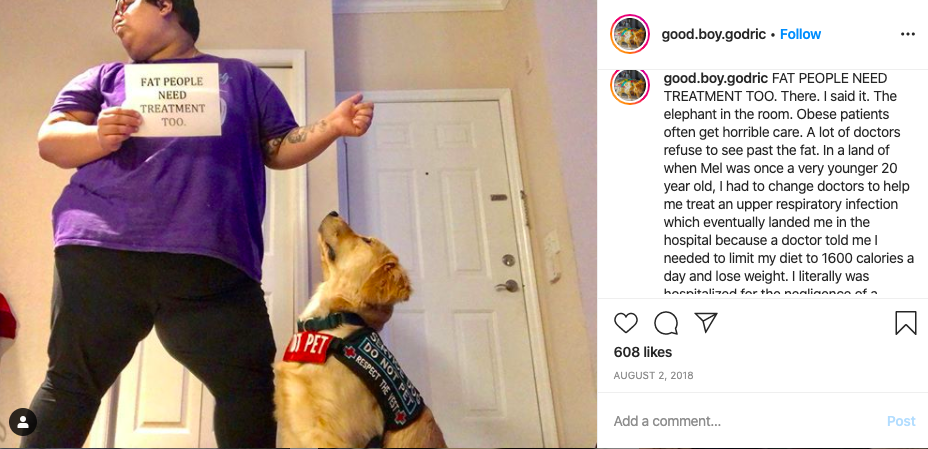Click the dog's DO NOT PET service vest
This screenshot has height=449, width=928.
tap(367, 373)
